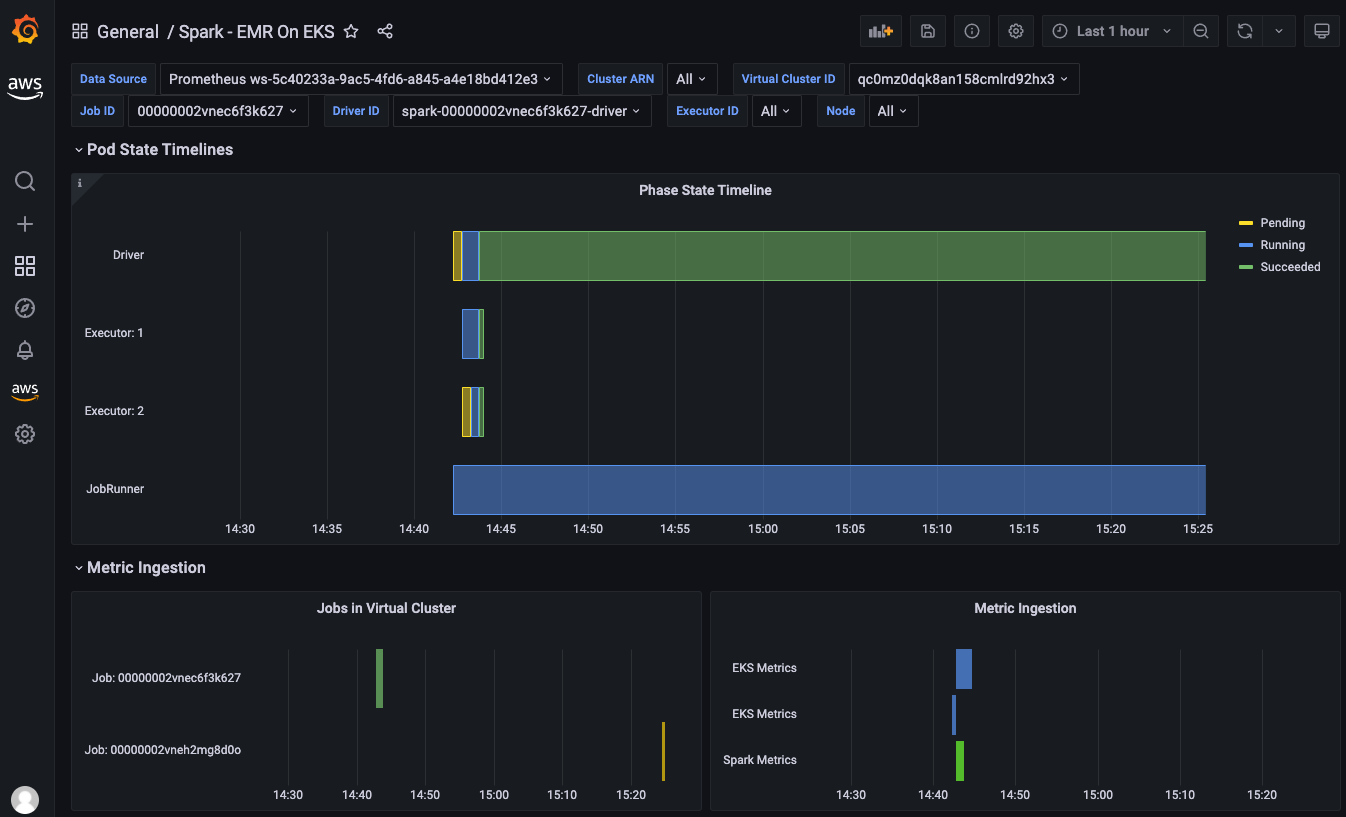Toggle the Pending series in the legend
1346x817 pixels.
point(1281,222)
